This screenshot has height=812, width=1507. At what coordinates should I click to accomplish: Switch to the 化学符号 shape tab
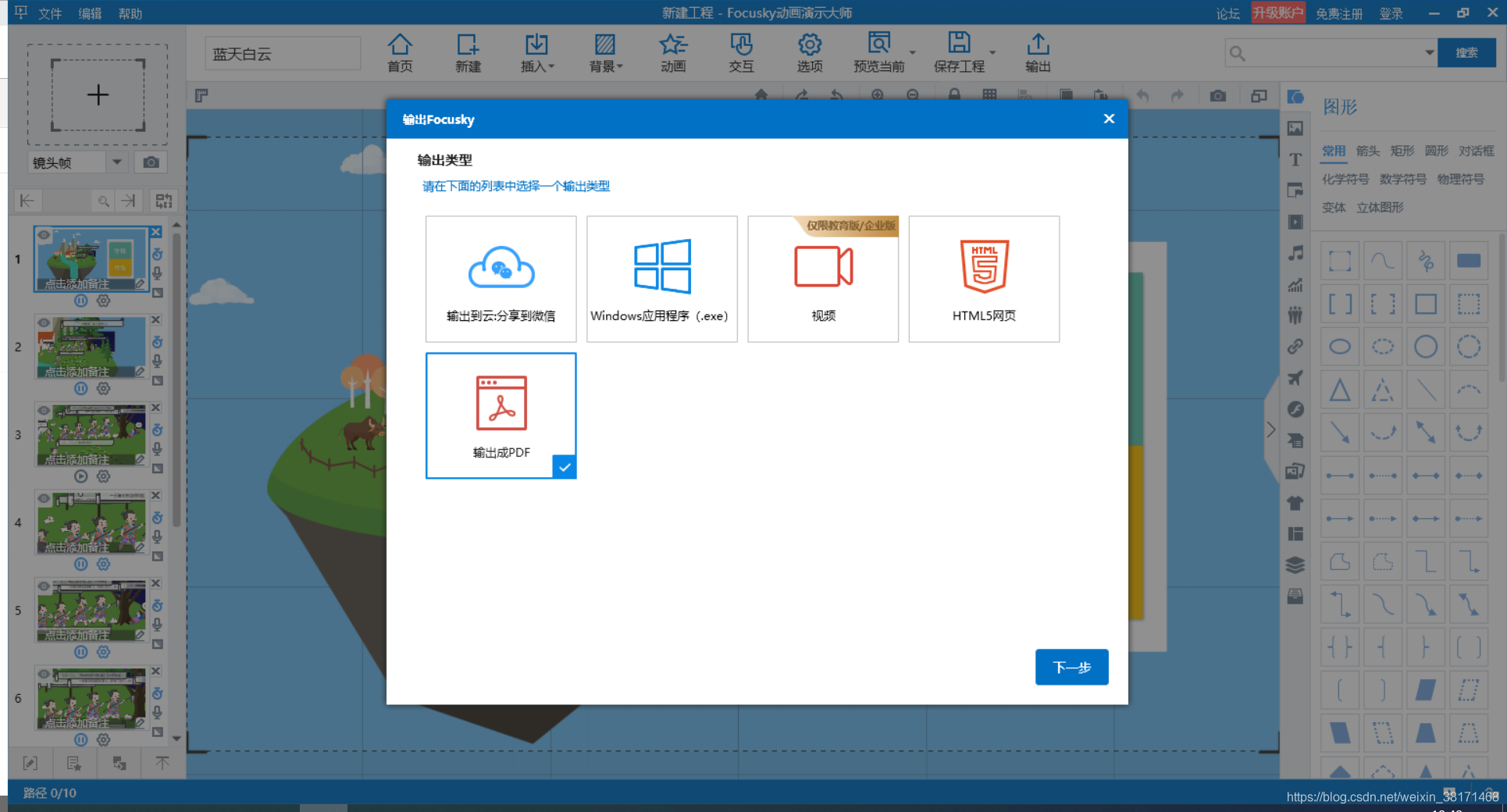tap(1345, 179)
